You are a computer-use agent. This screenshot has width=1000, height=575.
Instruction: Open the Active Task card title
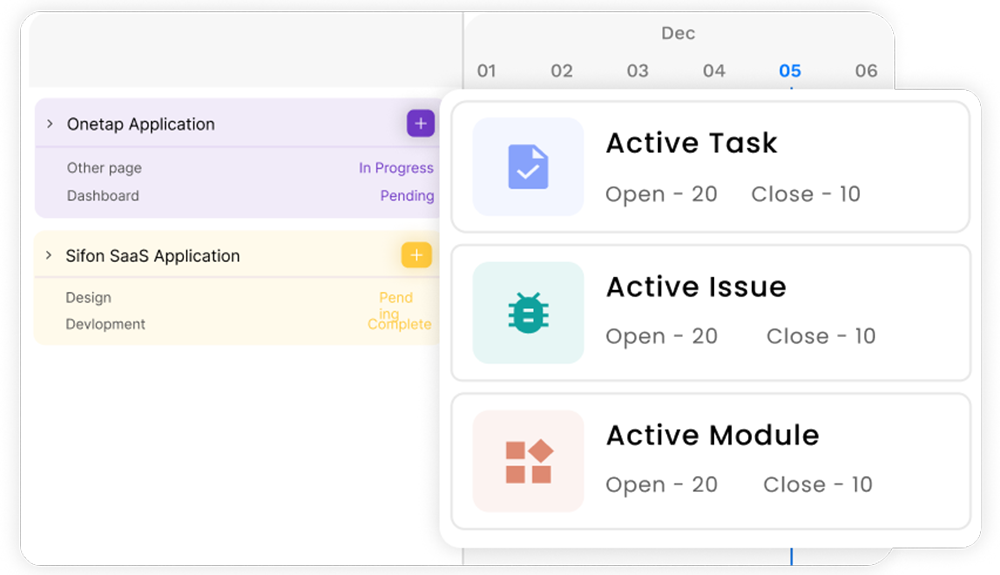[691, 143]
